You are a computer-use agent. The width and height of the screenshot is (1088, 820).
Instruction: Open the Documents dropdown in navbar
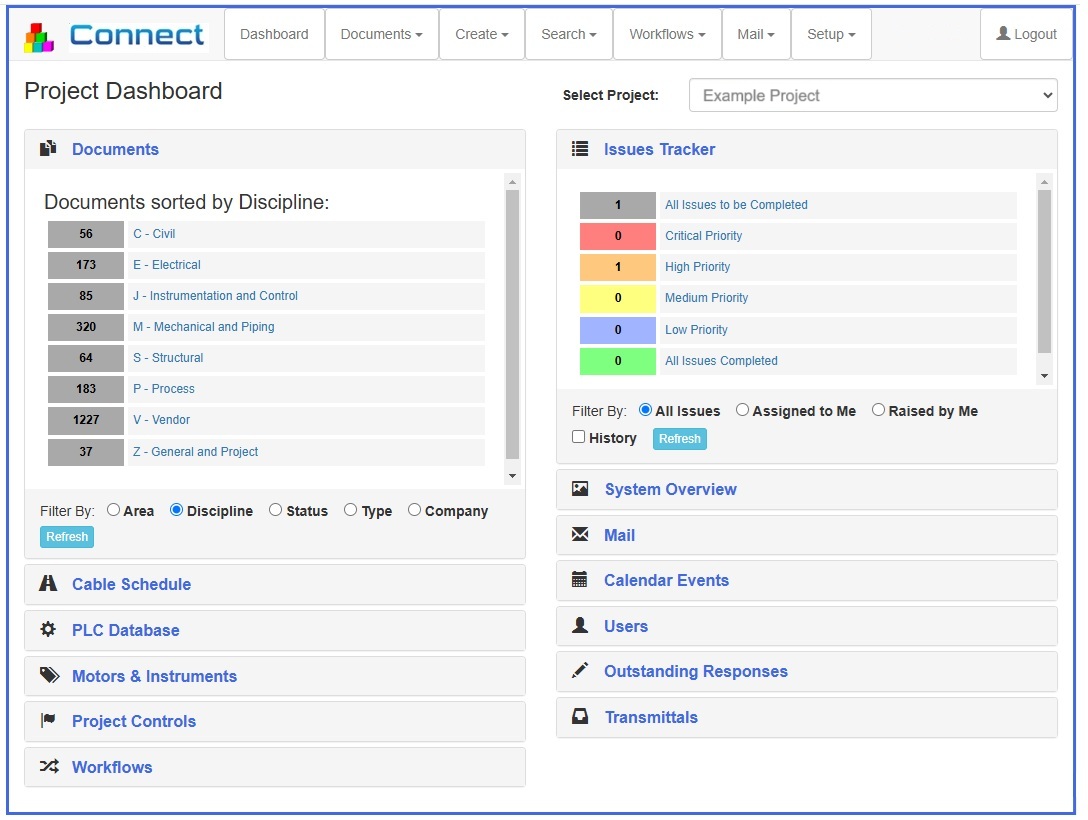coord(382,34)
